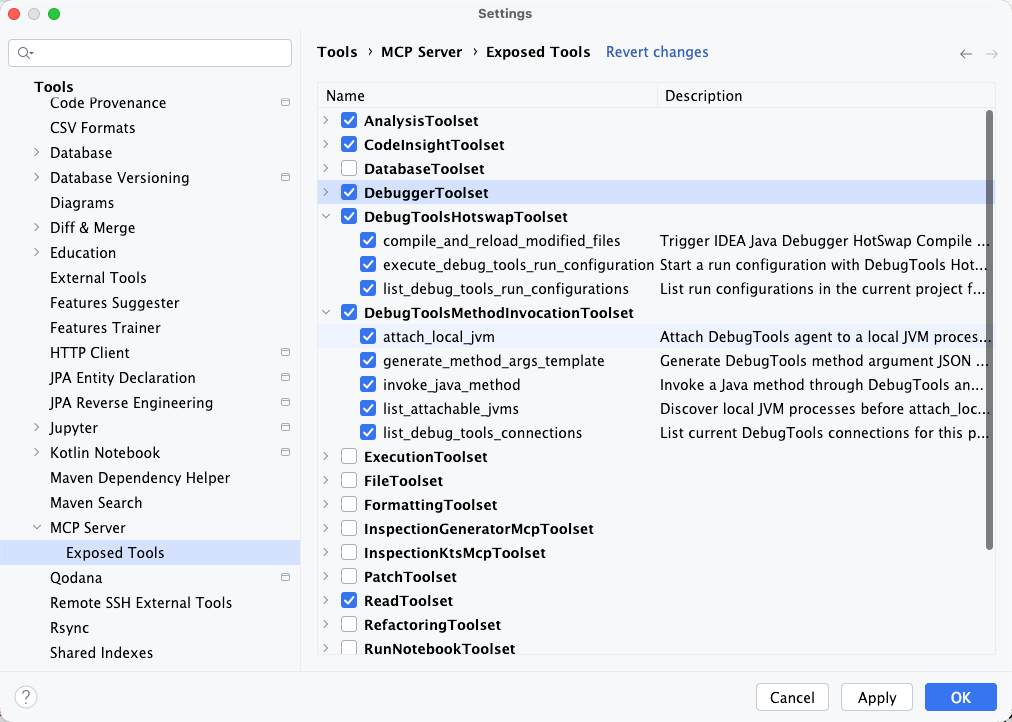The image size is (1012, 722).
Task: Open the help question mark icon
Action: point(26,697)
